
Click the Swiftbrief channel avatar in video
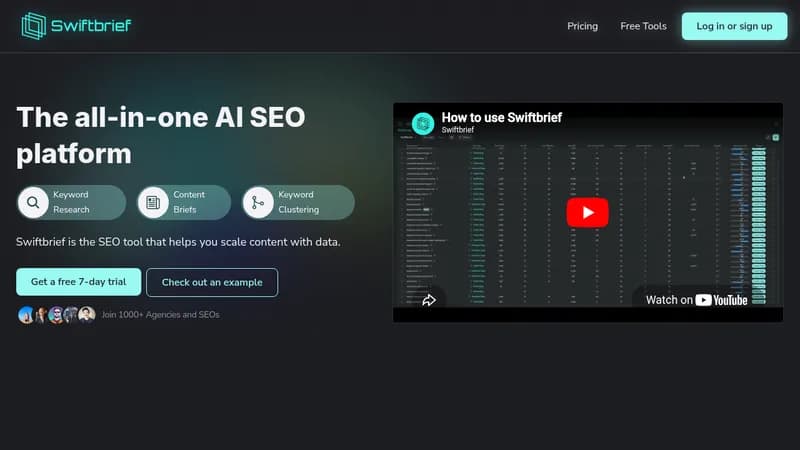[423, 123]
